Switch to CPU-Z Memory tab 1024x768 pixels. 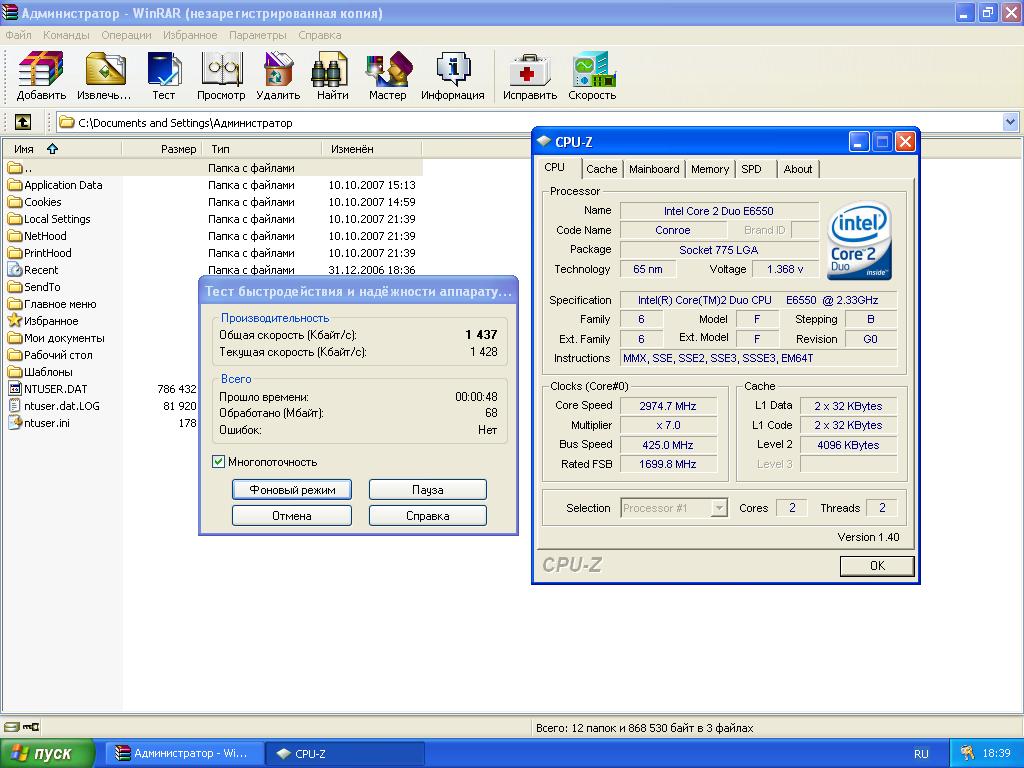tap(710, 169)
